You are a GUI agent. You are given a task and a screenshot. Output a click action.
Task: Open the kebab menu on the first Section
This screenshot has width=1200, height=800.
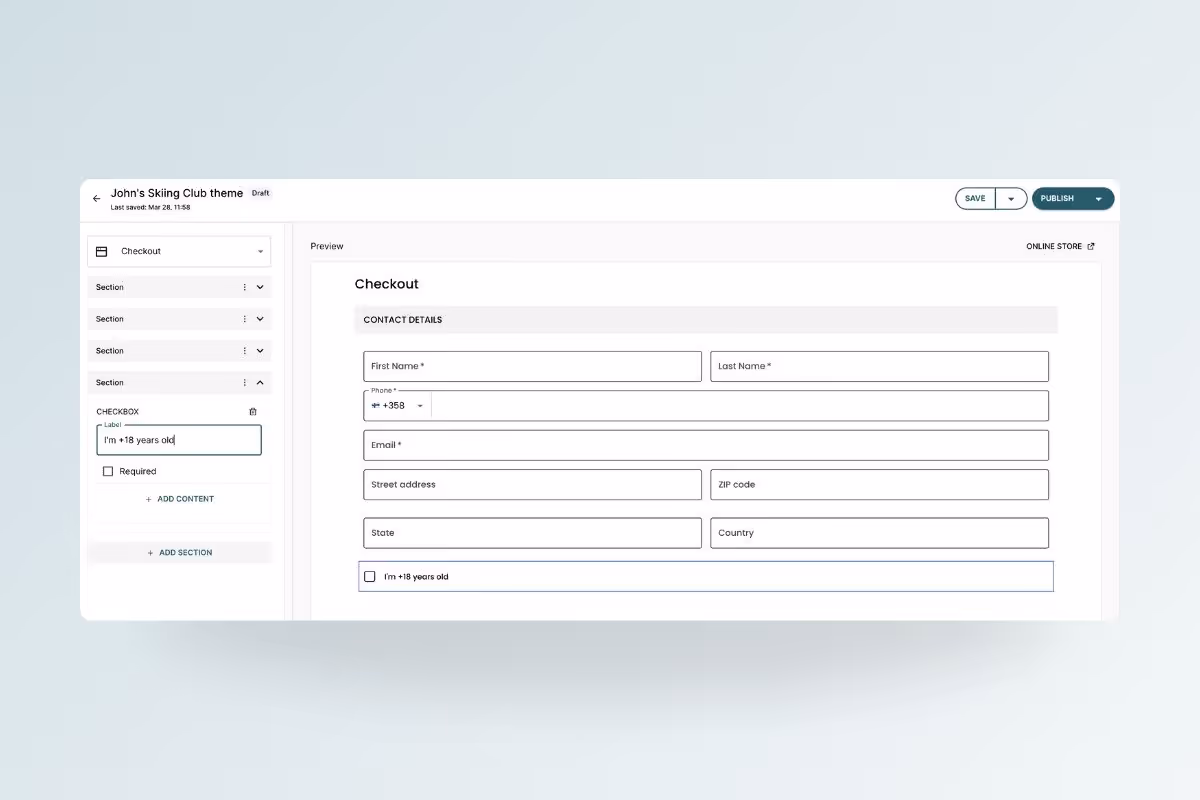pyautogui.click(x=243, y=287)
